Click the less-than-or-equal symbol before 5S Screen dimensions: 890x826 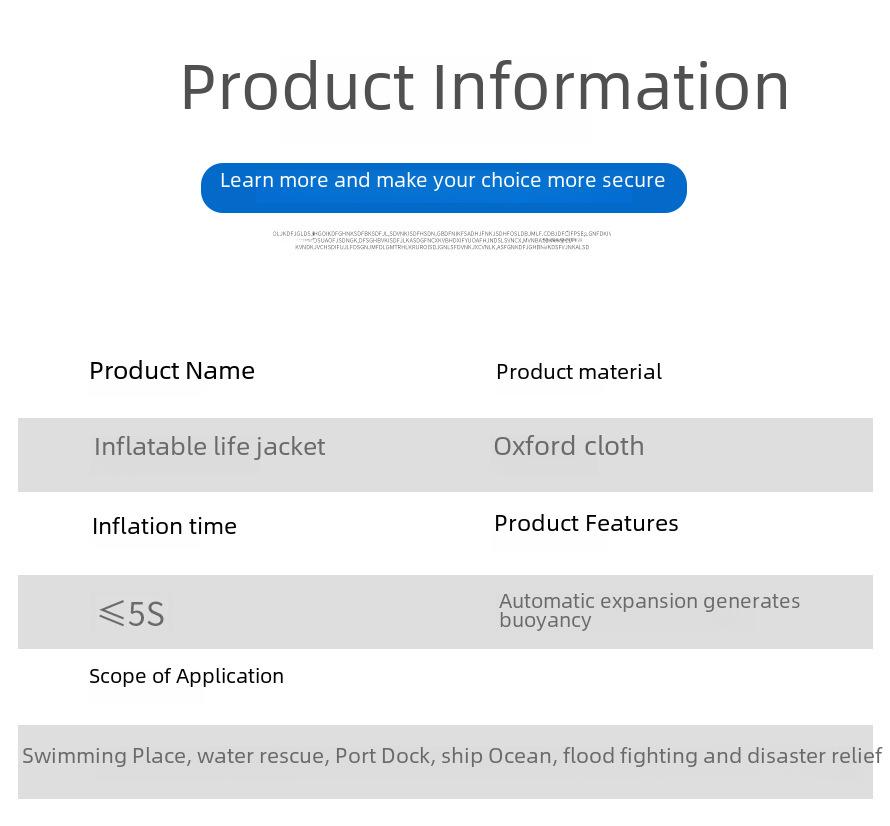coord(111,614)
